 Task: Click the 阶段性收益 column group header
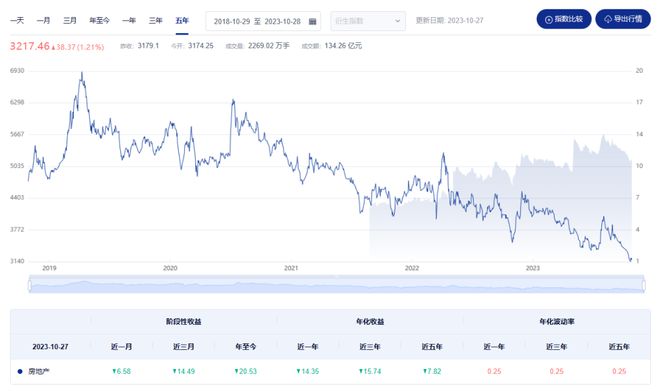(x=184, y=322)
